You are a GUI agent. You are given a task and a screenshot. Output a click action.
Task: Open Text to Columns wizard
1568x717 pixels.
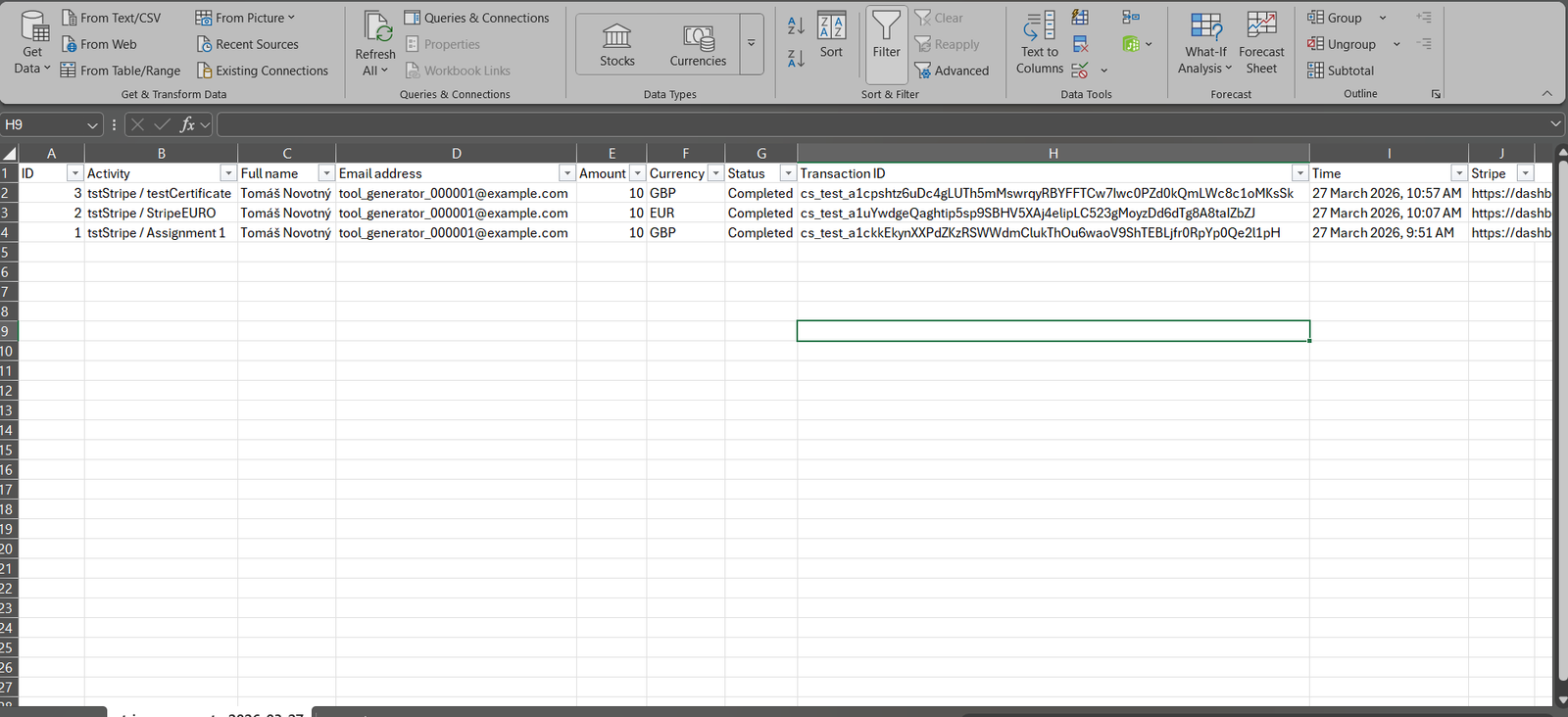[1039, 43]
